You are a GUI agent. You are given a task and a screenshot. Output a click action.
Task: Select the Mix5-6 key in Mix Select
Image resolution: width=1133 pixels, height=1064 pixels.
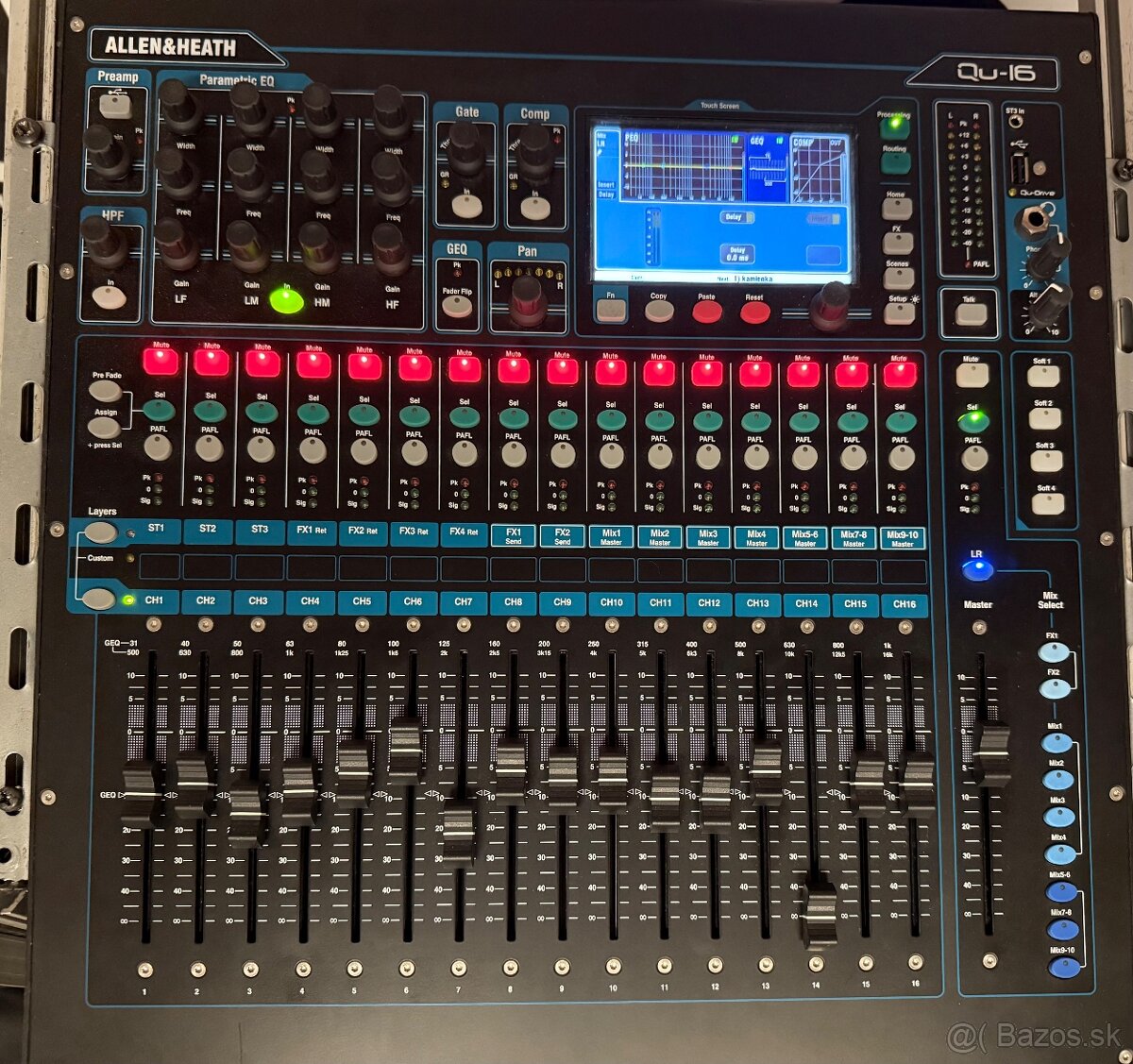[1062, 891]
